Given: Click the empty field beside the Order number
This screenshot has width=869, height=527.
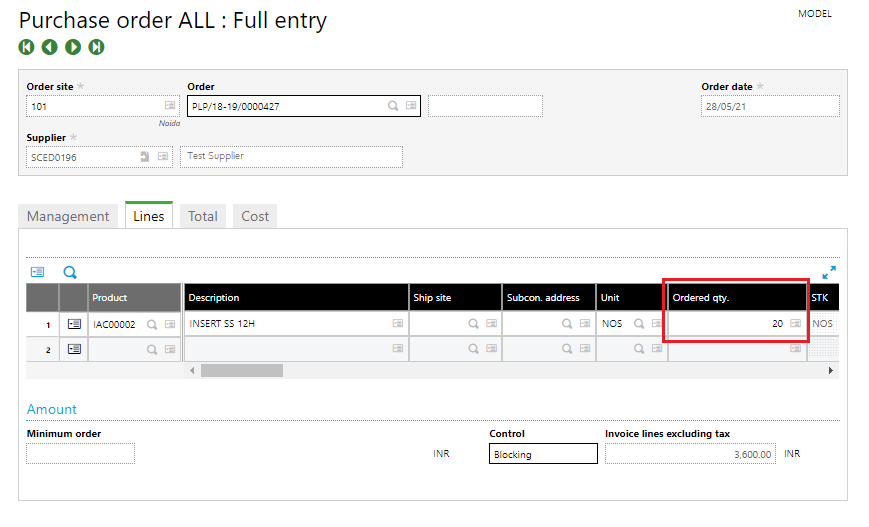Looking at the screenshot, I should pyautogui.click(x=485, y=106).
